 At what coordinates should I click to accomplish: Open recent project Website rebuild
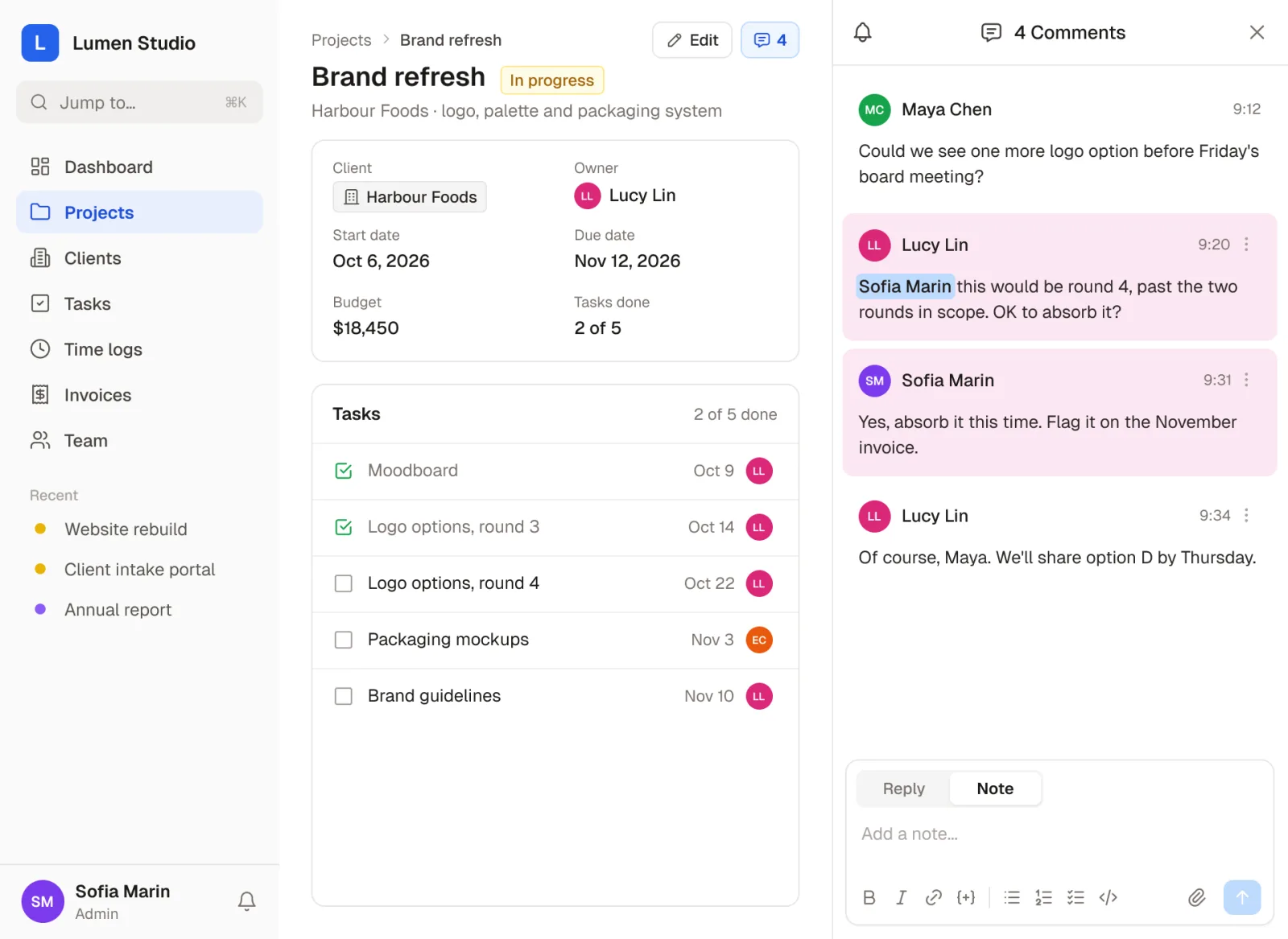coord(126,529)
